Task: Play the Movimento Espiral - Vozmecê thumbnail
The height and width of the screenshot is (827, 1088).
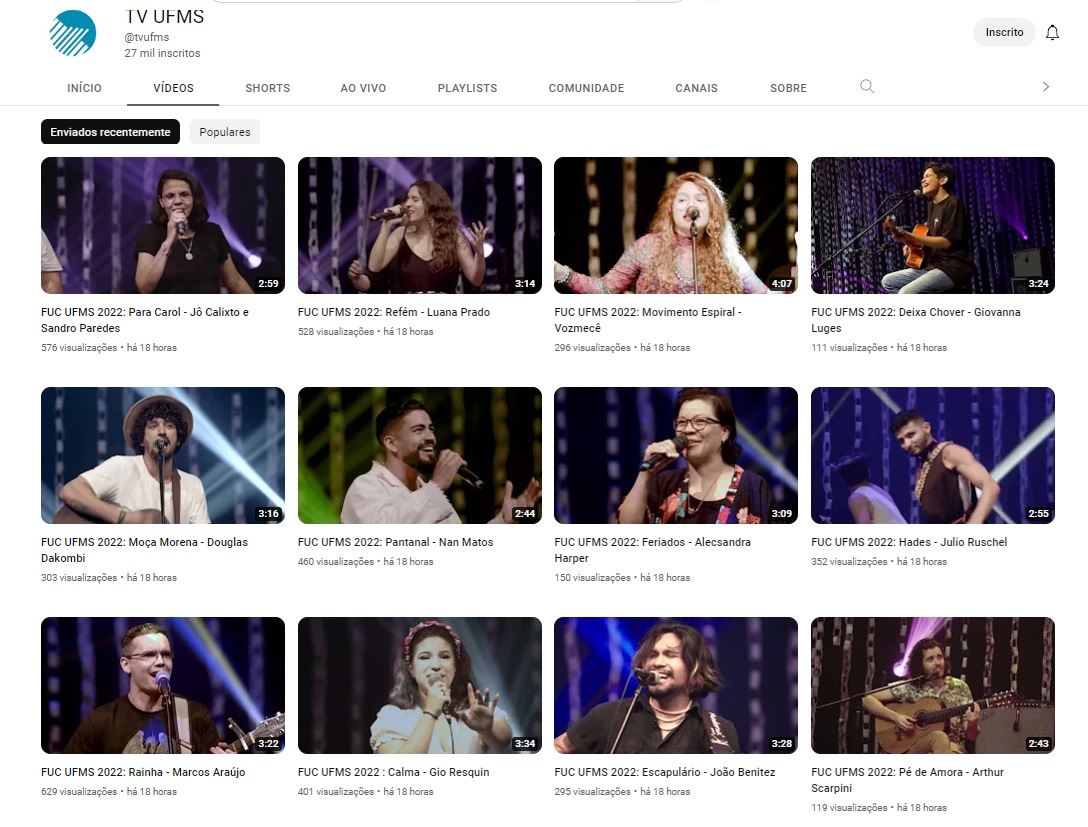Action: click(x=676, y=225)
